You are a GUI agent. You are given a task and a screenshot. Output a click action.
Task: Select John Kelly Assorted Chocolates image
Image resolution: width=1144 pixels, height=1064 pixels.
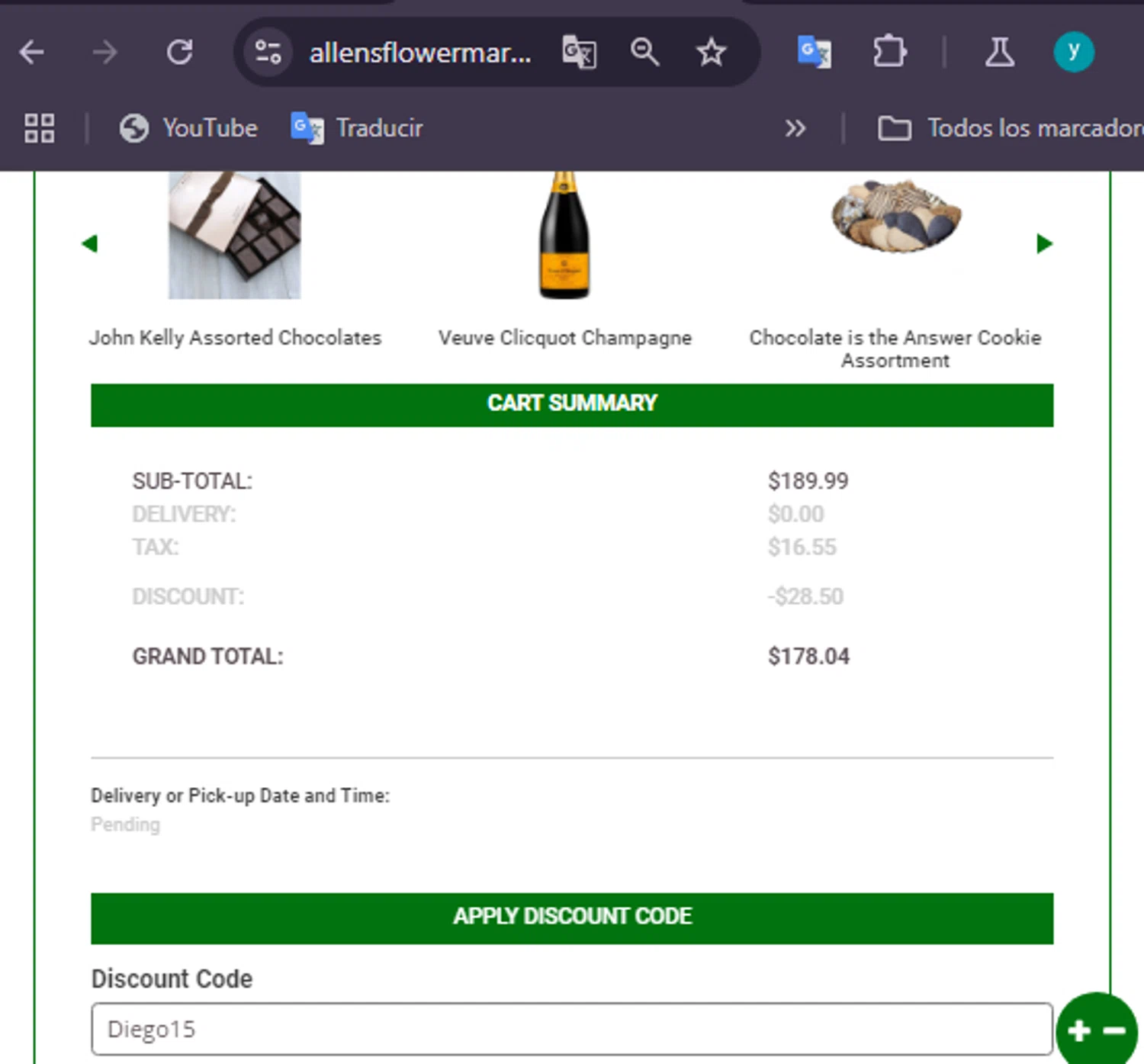tap(235, 235)
